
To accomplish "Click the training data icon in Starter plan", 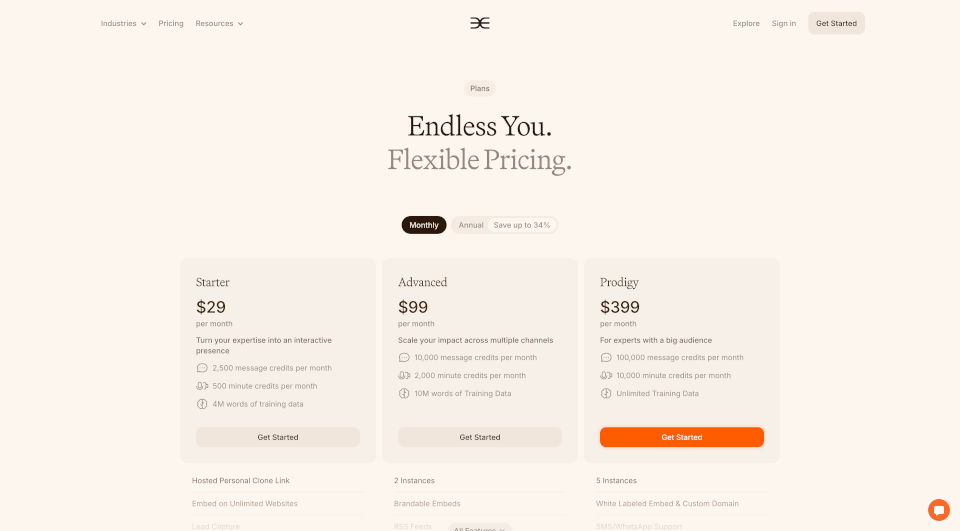I will click(202, 404).
